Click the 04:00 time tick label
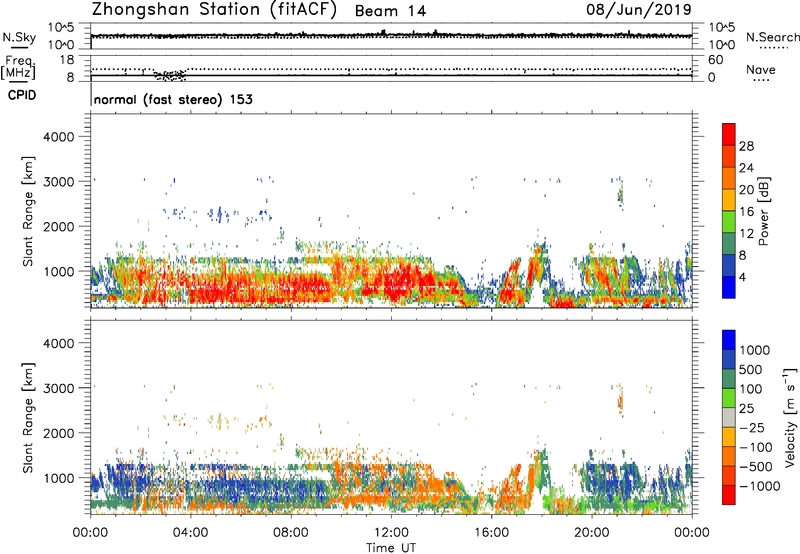 tap(190, 533)
